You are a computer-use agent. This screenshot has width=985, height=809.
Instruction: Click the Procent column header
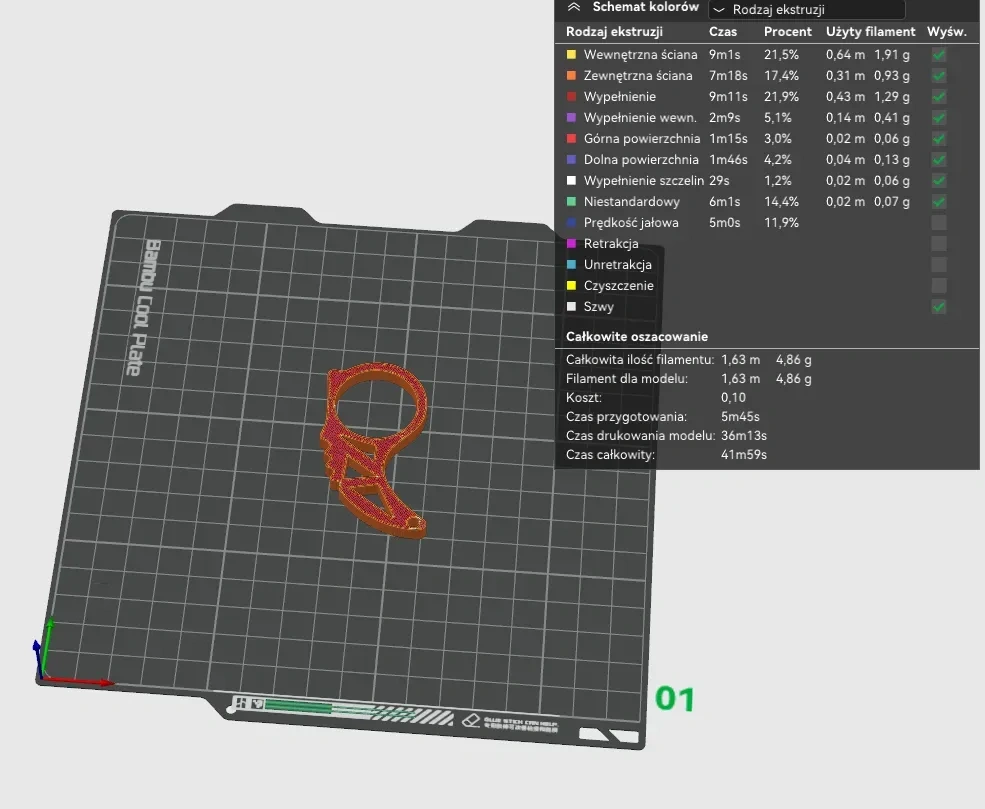(x=788, y=32)
